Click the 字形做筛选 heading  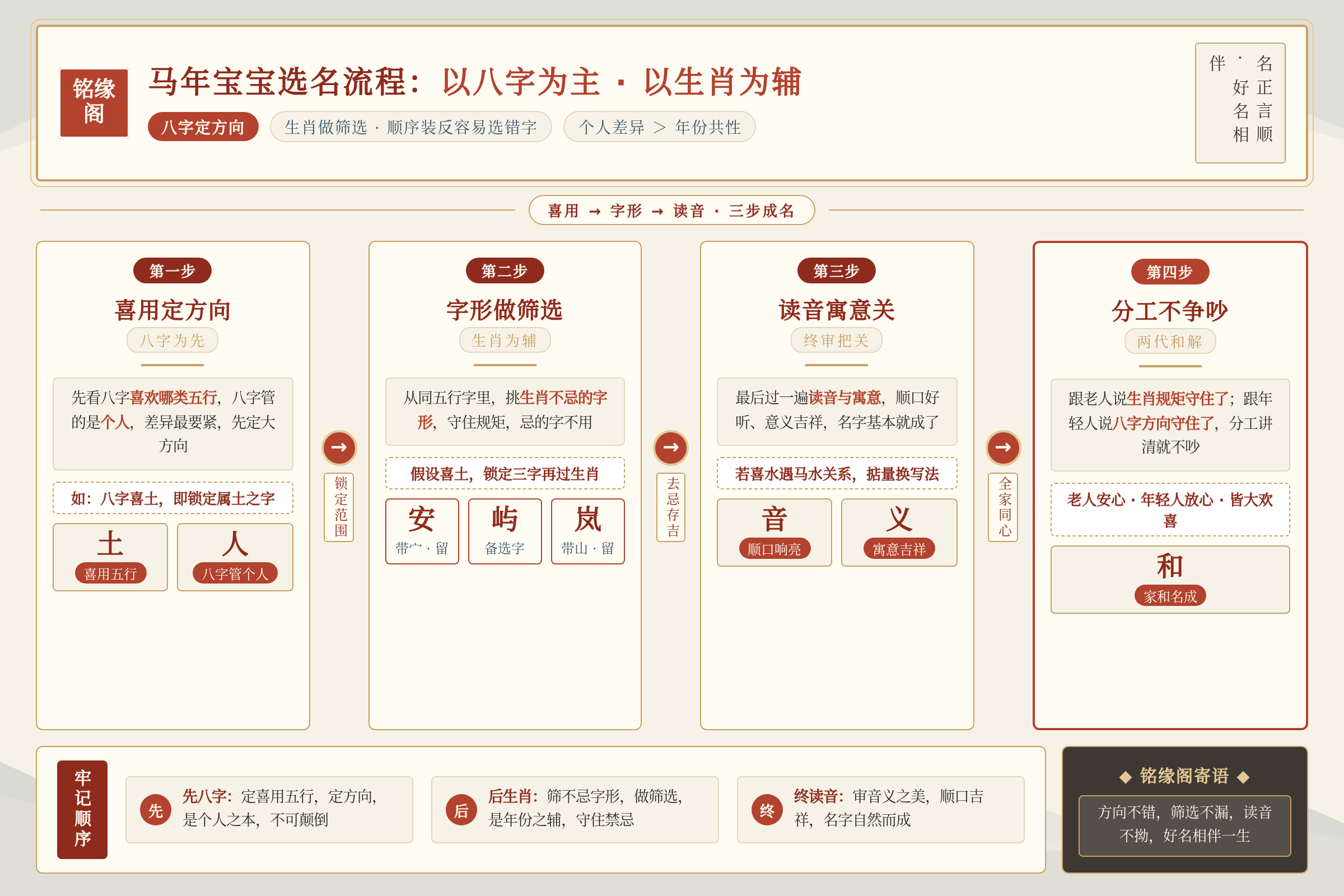tap(505, 310)
